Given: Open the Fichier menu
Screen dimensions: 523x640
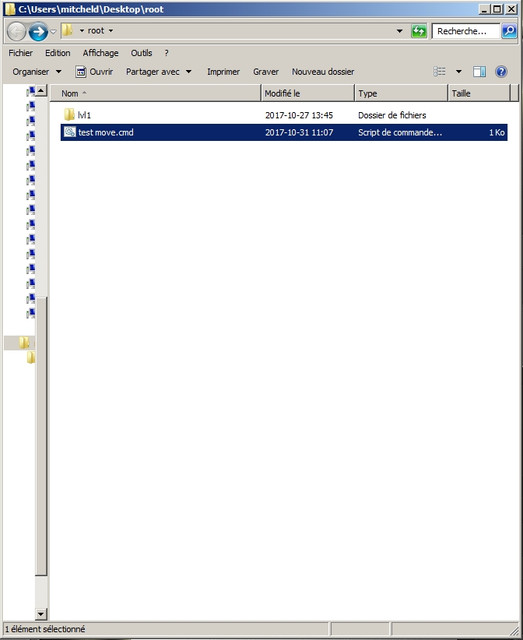Looking at the screenshot, I should pyautogui.click(x=20, y=53).
